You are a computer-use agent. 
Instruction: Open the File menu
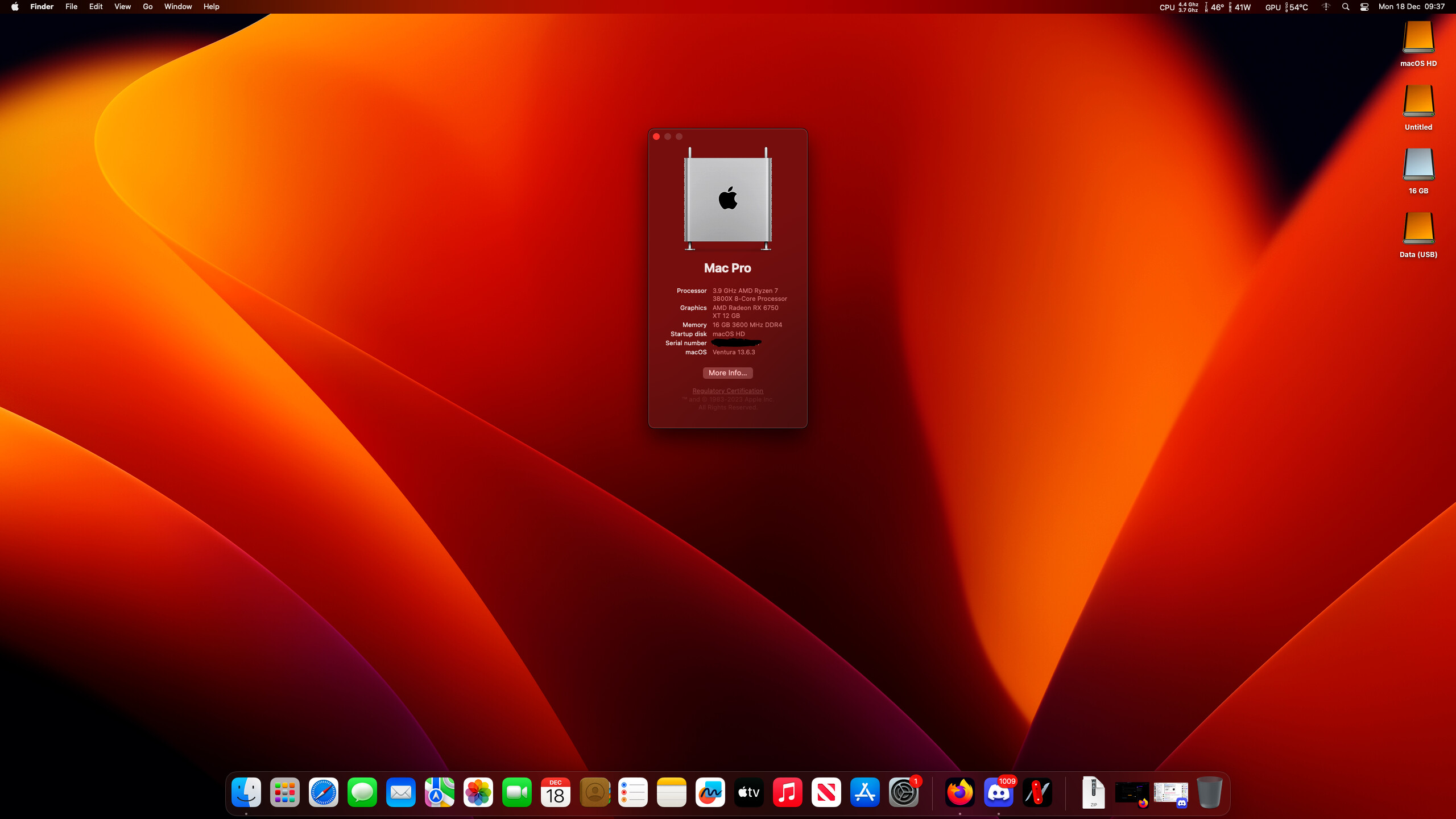71,7
